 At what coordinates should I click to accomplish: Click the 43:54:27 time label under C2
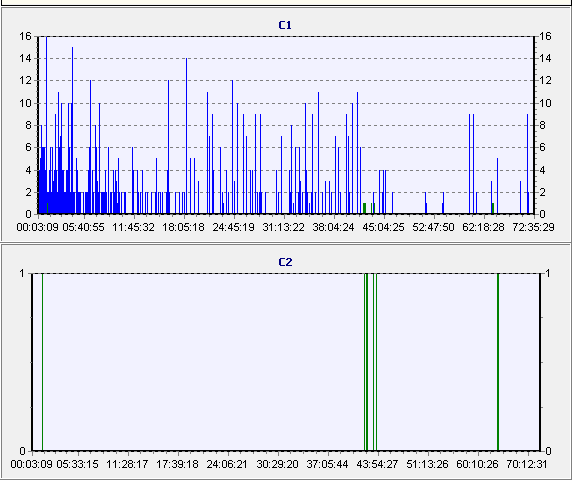click(377, 464)
